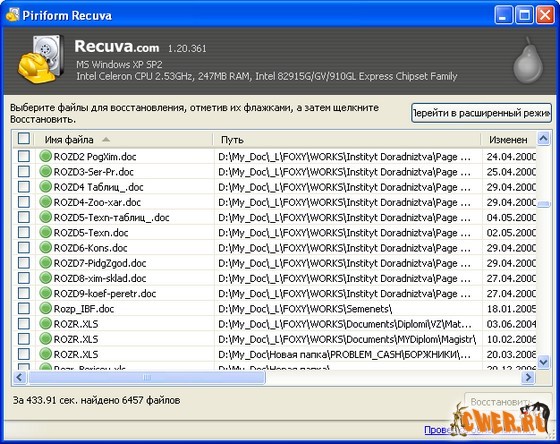Select file name ROZD5-Texn-таблиц_.doc
Screen dimensions: 560x444
coord(111,218)
